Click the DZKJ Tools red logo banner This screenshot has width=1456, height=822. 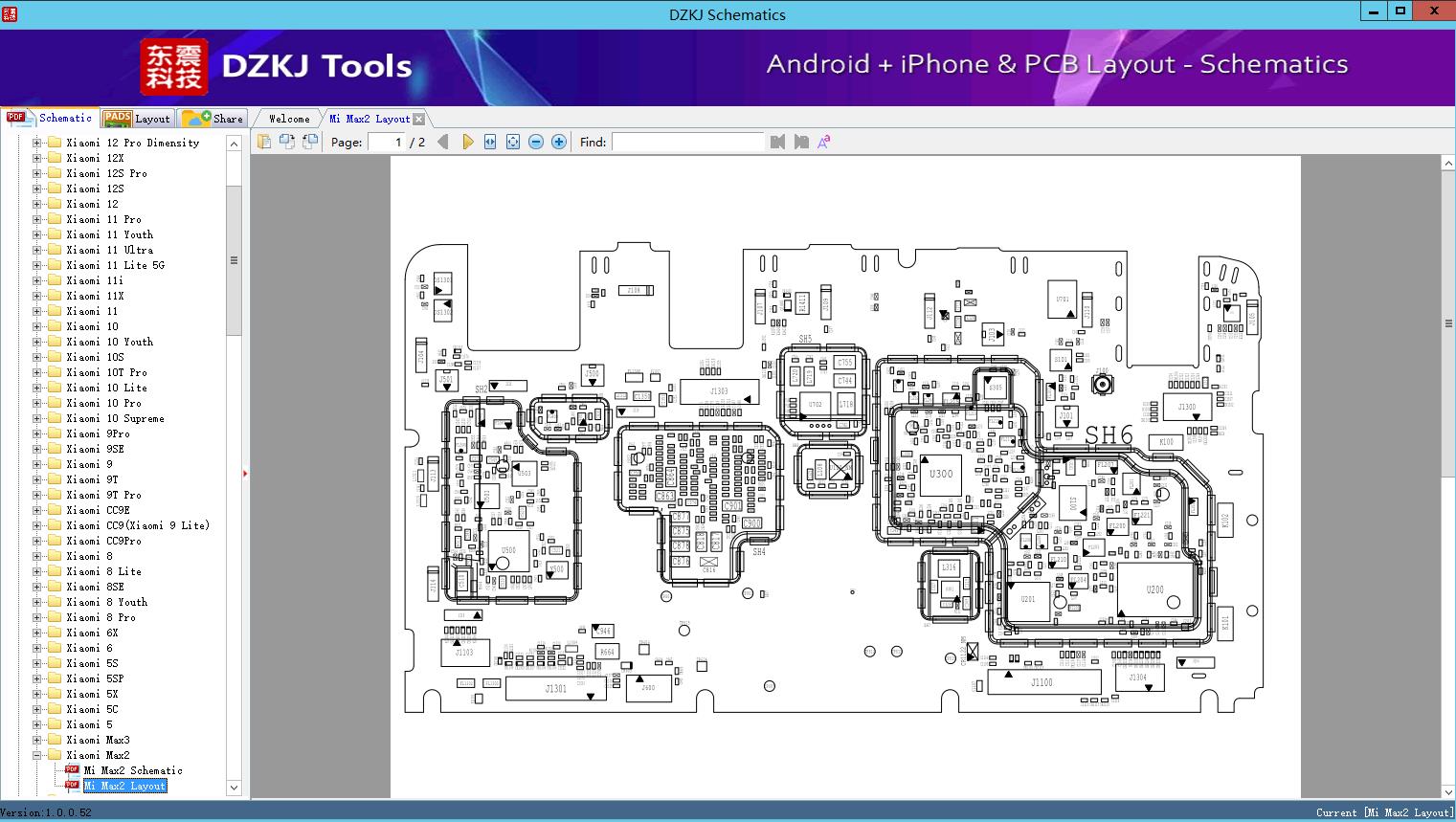tap(174, 67)
